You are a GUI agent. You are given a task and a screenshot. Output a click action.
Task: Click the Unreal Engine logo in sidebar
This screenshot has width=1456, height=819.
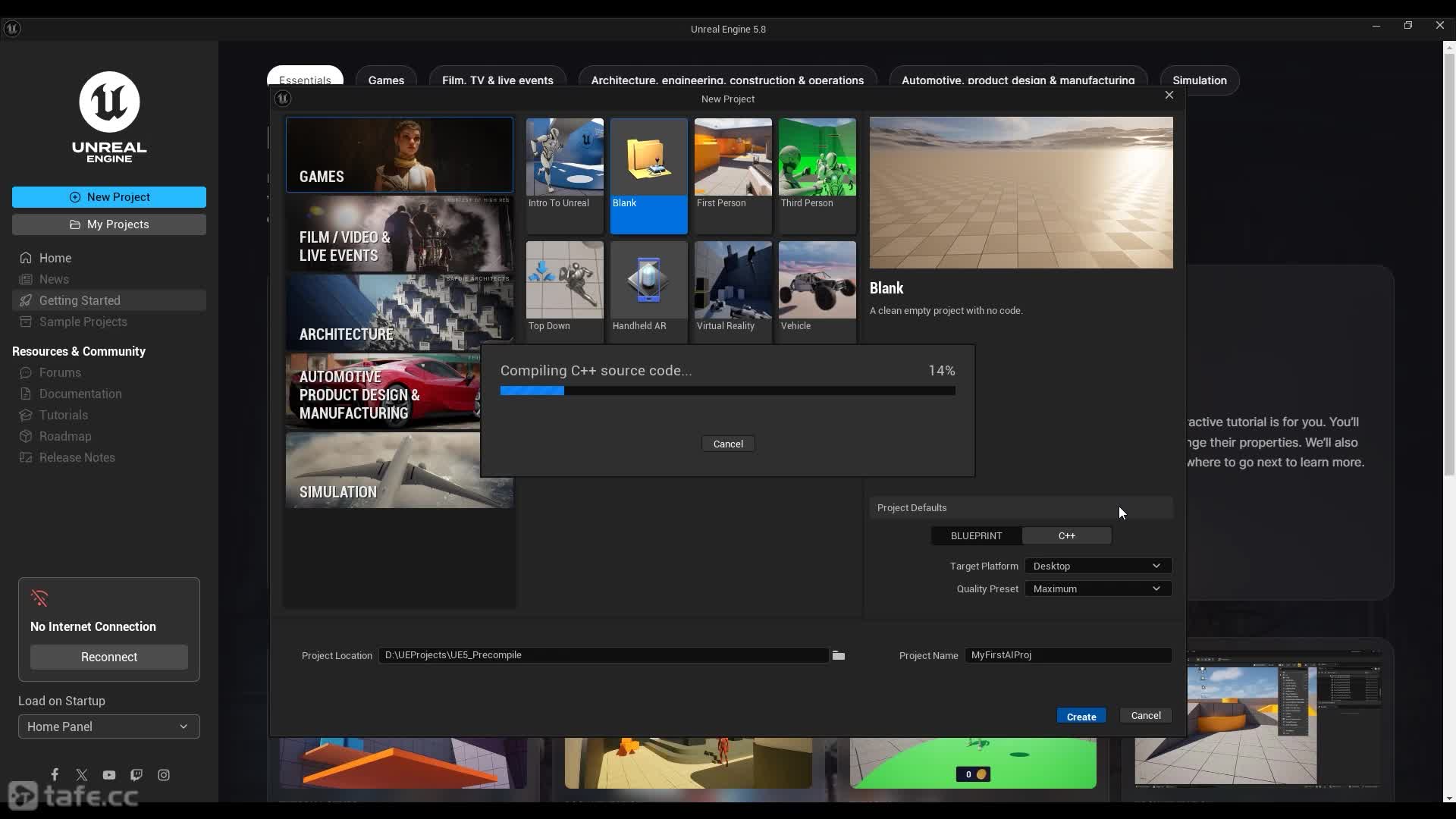[109, 117]
